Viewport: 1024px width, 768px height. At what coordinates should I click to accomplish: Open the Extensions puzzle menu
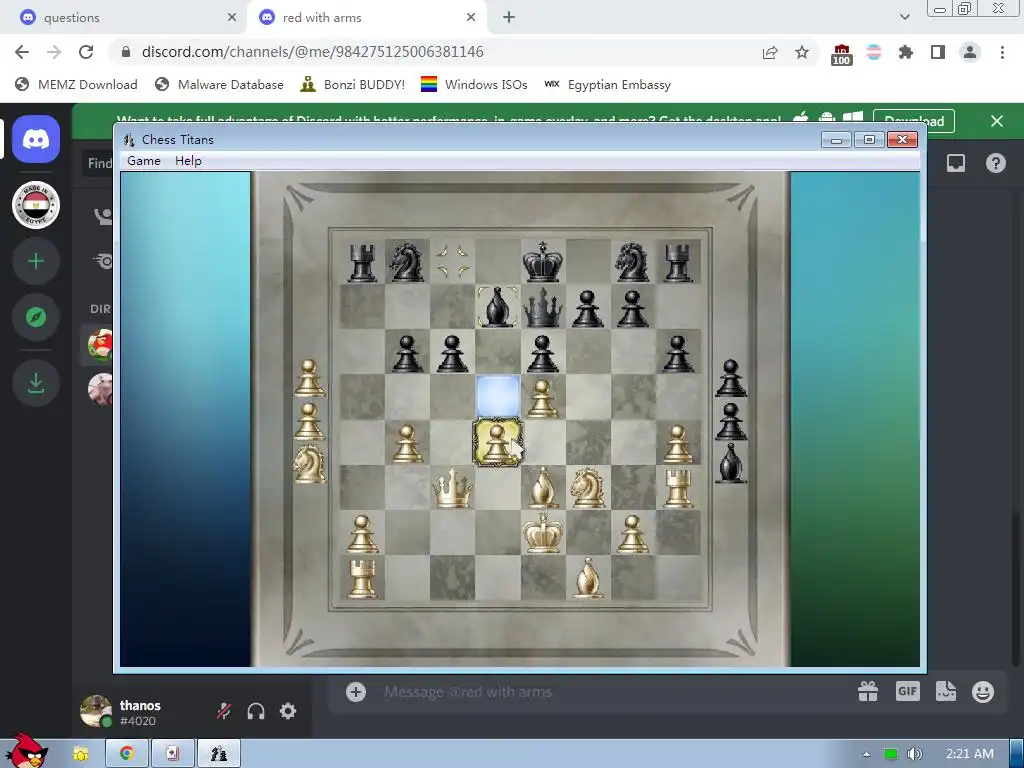(906, 52)
